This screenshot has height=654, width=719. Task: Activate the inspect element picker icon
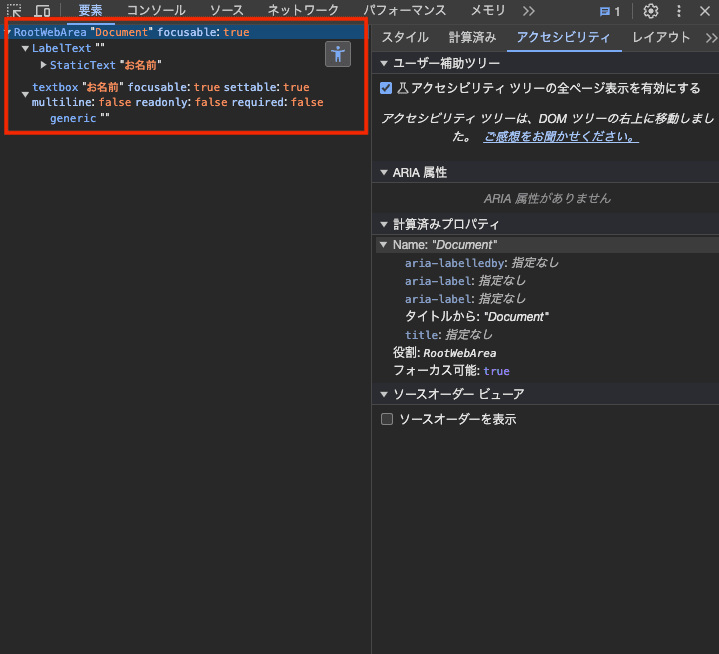[14, 10]
